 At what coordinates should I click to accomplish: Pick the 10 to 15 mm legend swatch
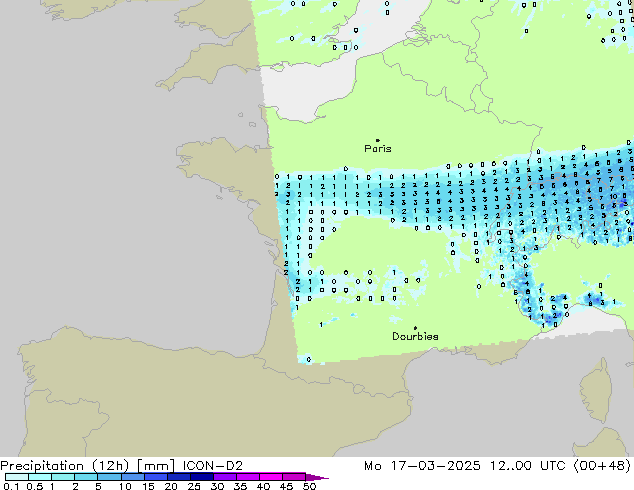pyautogui.click(x=134, y=478)
